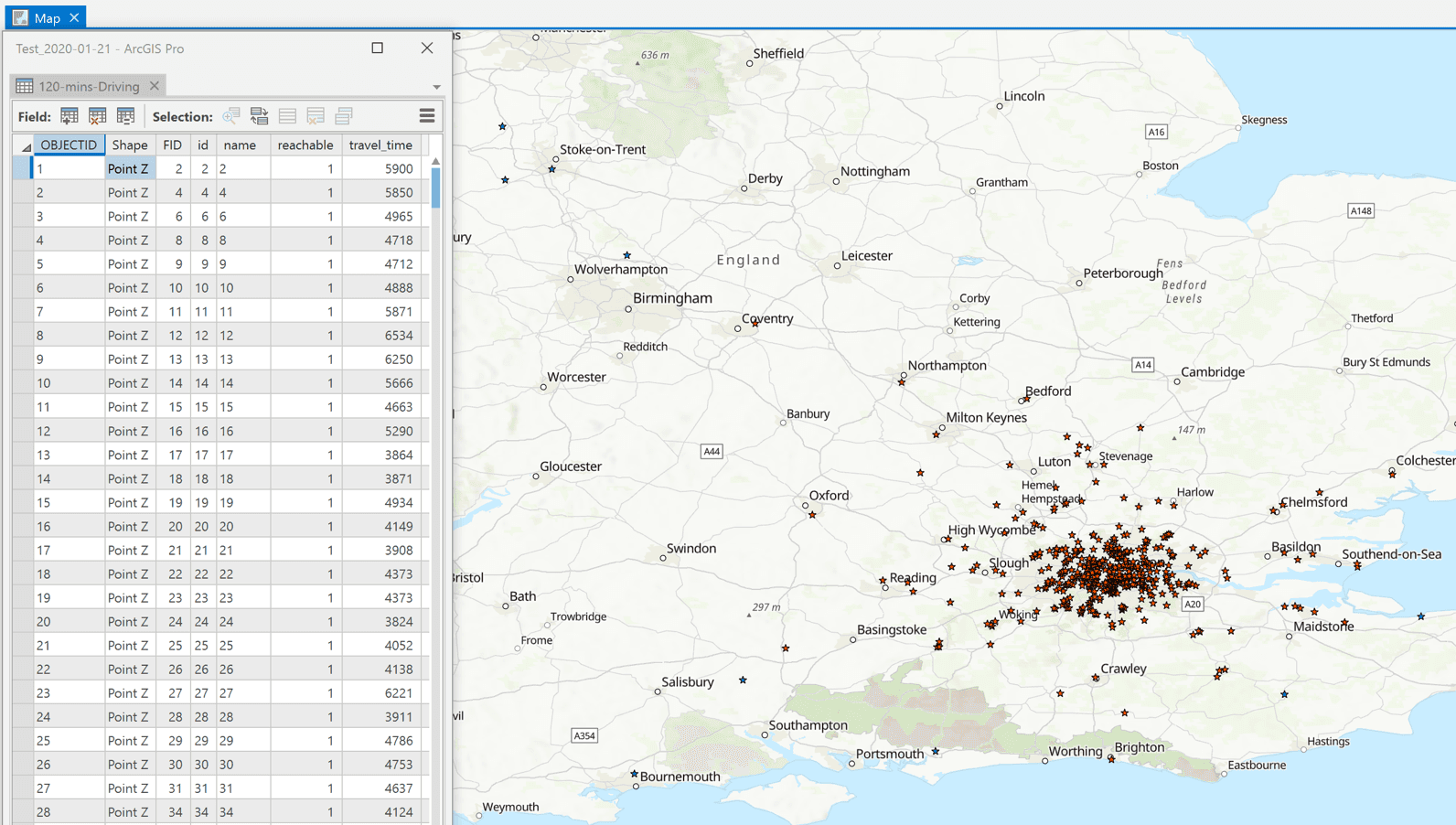Click the select-all corner triangle in table
Viewport: 1456px width, 825px height.
click(25, 146)
